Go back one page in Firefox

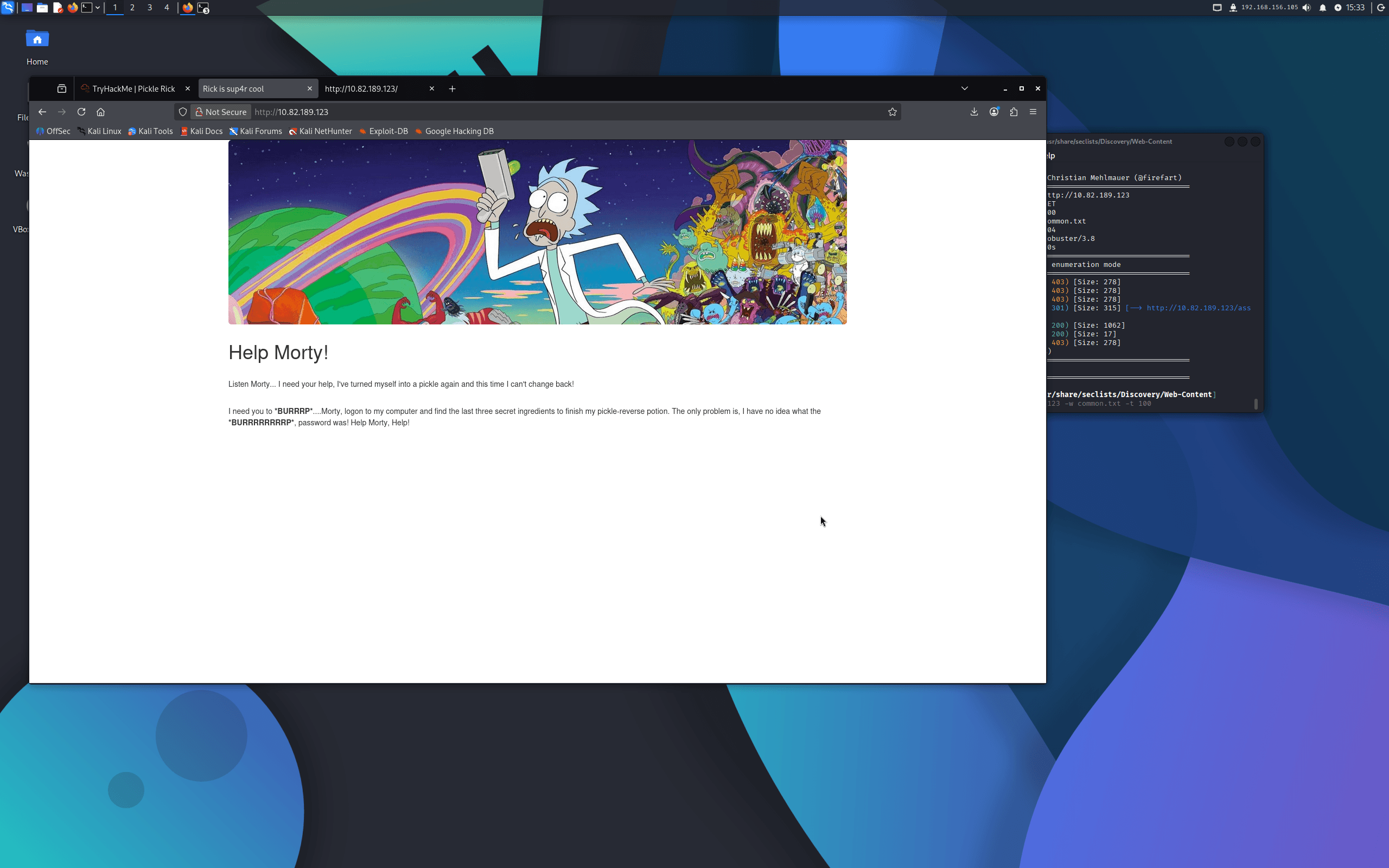coord(42,112)
